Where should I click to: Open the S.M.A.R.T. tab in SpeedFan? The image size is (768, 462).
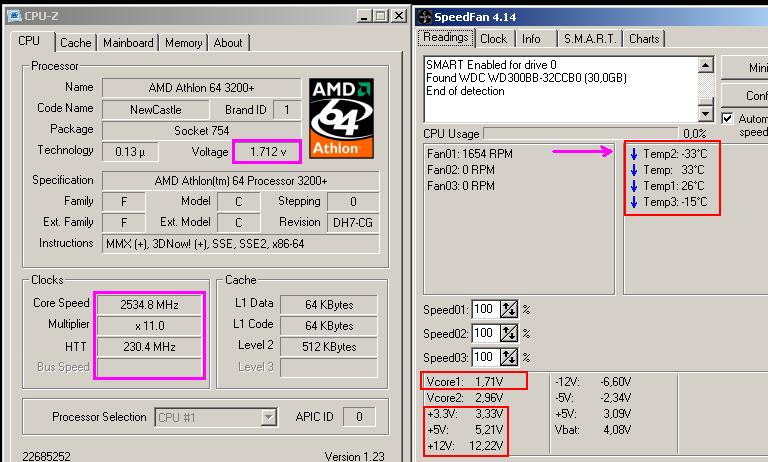pos(590,39)
